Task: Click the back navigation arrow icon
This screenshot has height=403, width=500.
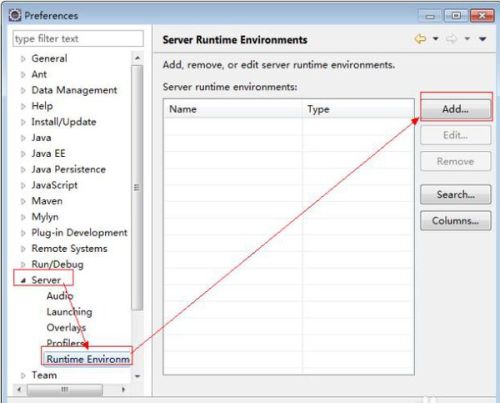Action: pos(420,39)
